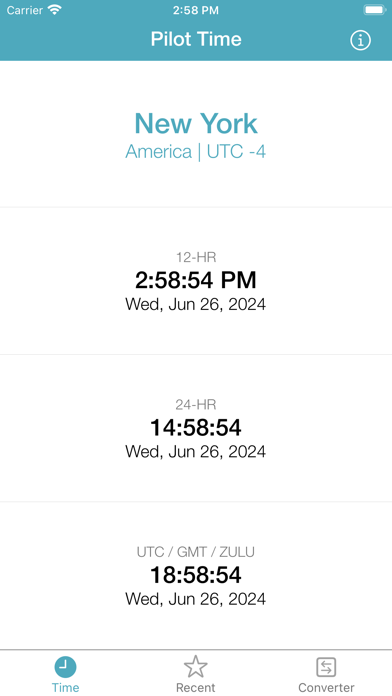Tap the Carrier text in status bar
392x696 pixels.
(25, 10)
